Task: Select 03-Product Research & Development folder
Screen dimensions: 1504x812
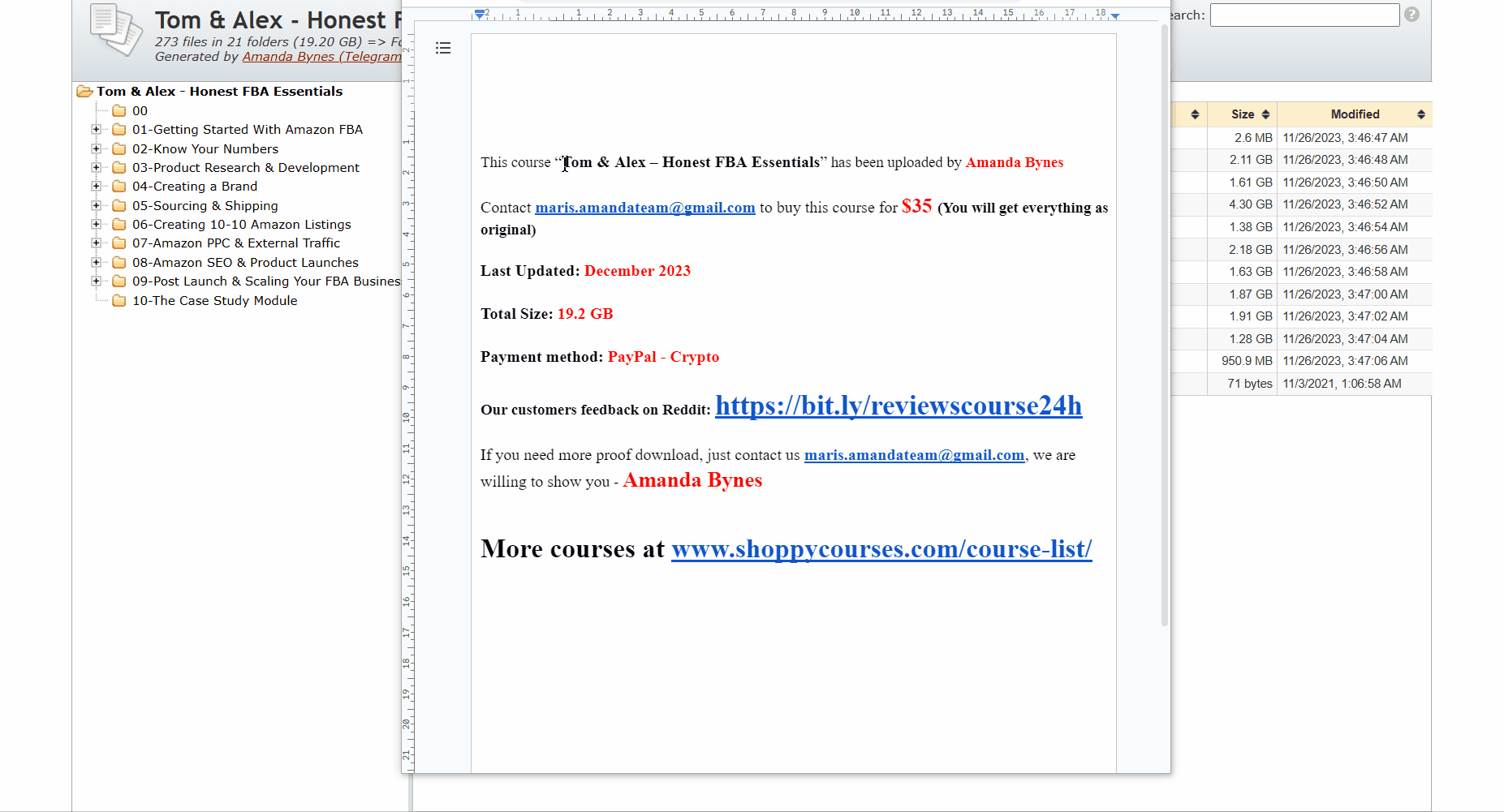Action: coord(245,168)
